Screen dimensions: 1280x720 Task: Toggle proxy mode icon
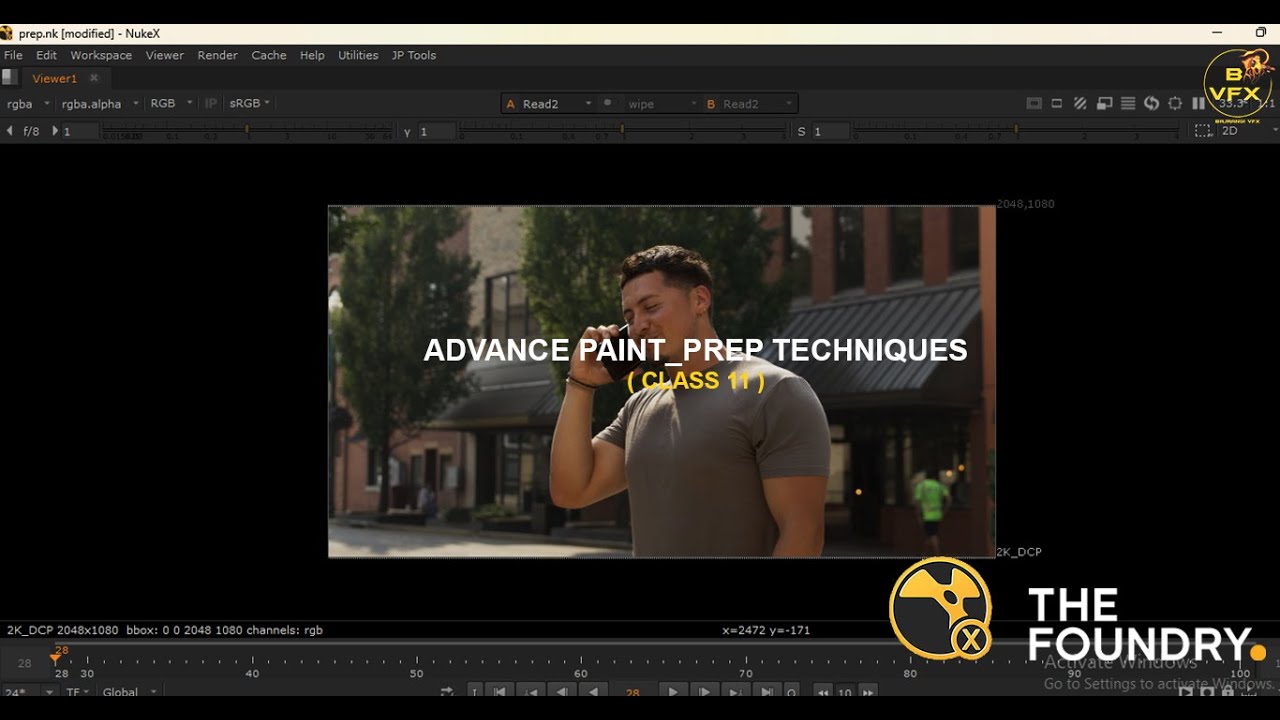click(x=1104, y=103)
